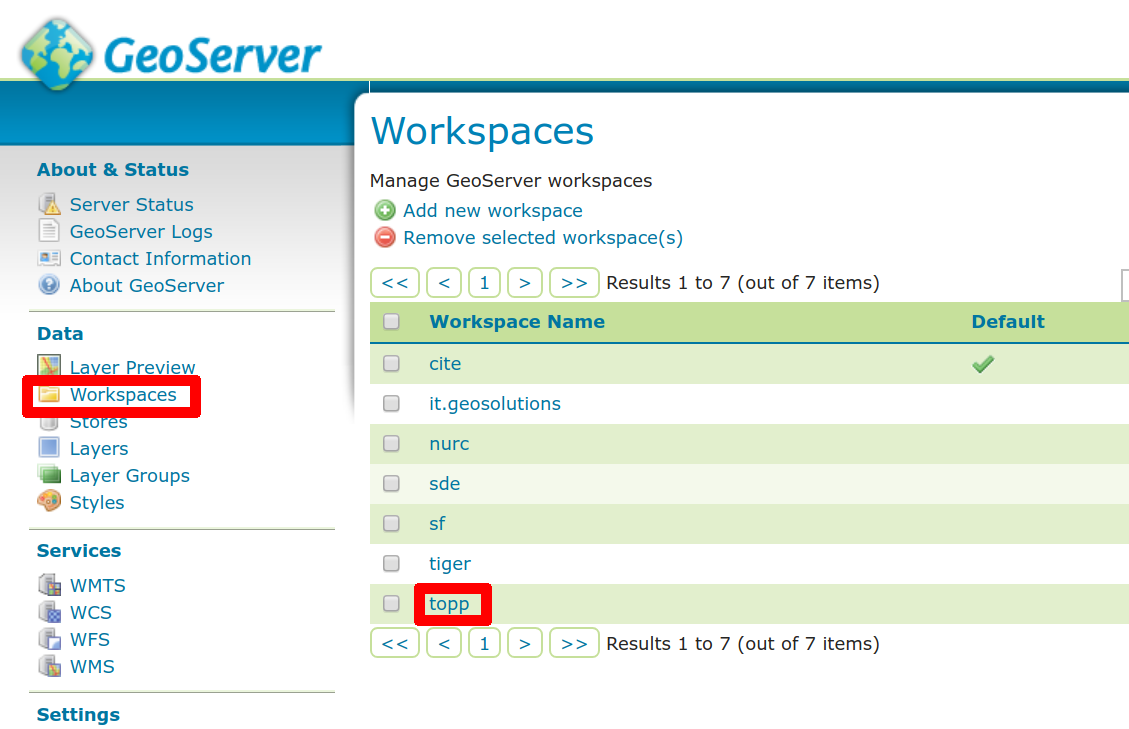
Task: Select page 1 in top pager
Action: pyautogui.click(x=484, y=282)
